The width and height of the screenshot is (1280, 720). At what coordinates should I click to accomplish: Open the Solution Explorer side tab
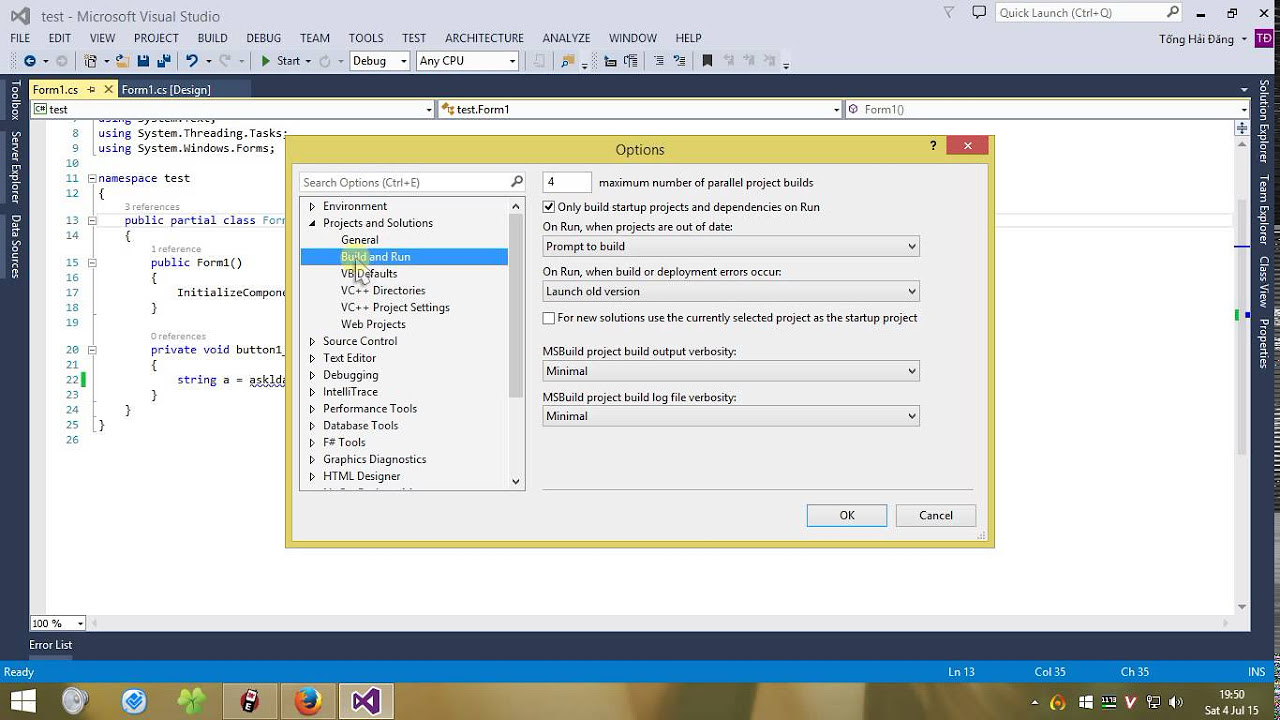[1264, 122]
